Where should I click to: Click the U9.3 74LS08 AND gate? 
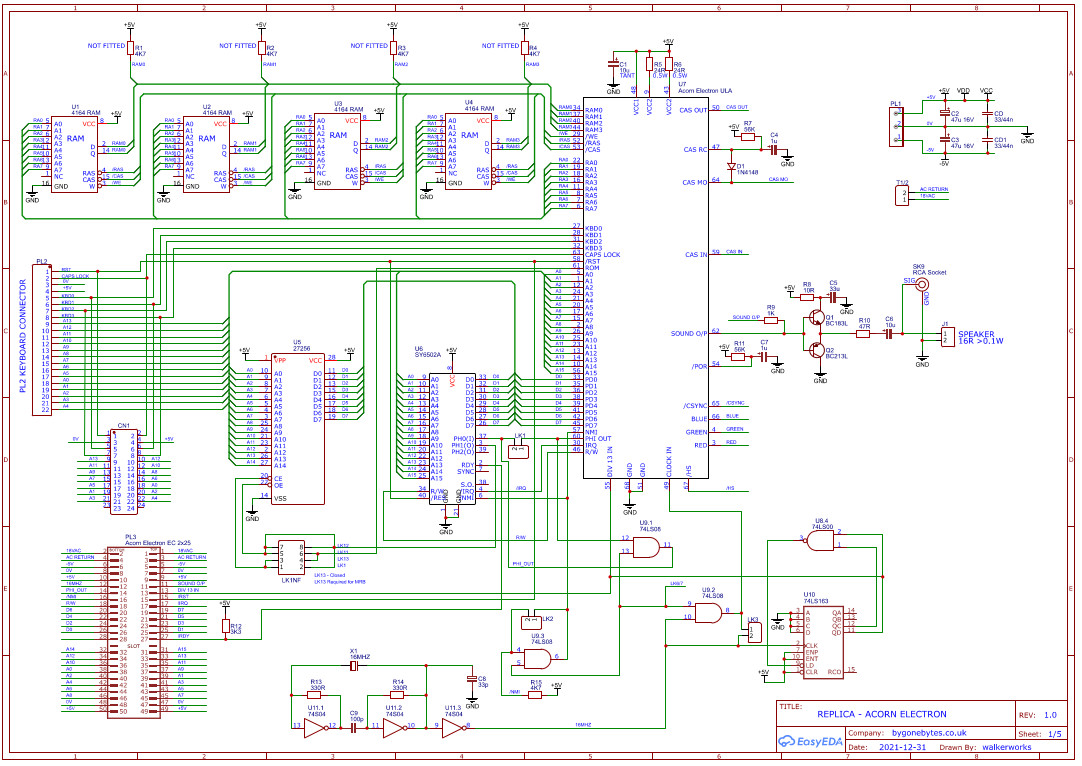[538, 660]
